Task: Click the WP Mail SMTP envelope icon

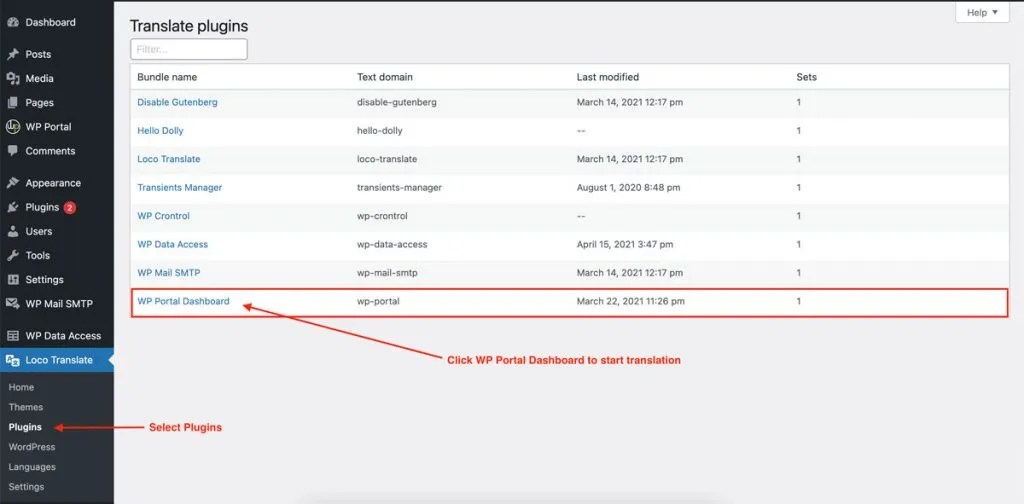Action: pyautogui.click(x=12, y=304)
